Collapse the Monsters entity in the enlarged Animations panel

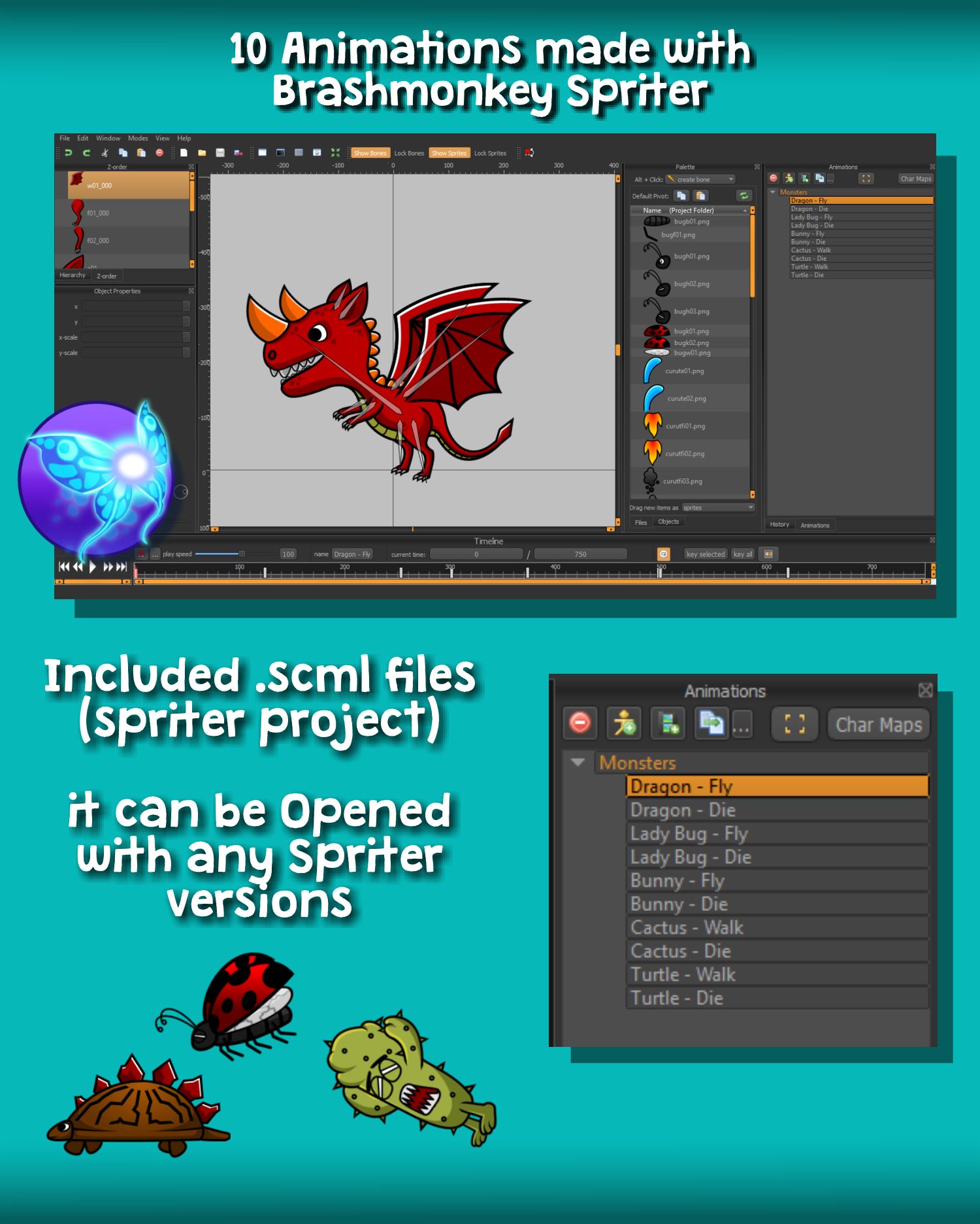(x=578, y=762)
